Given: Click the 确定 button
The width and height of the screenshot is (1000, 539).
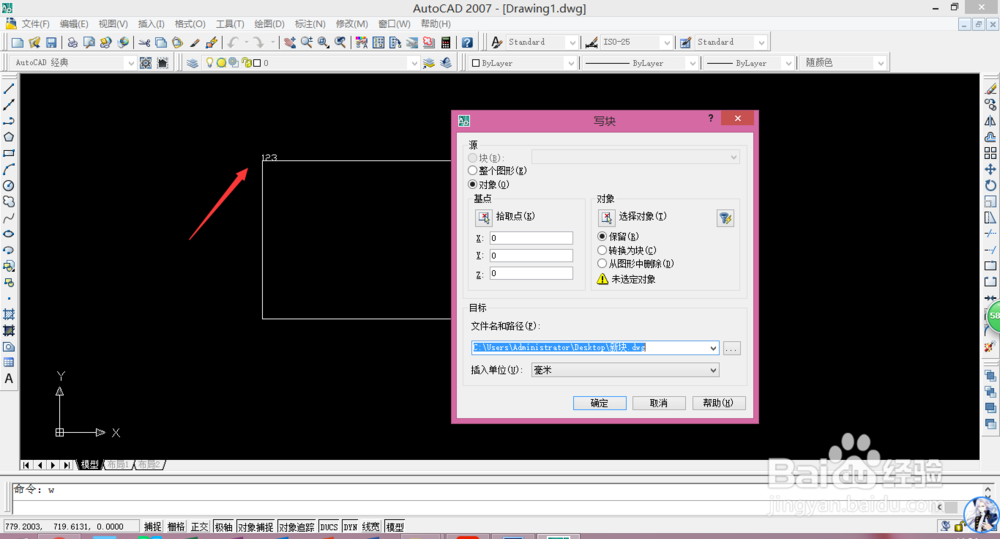Looking at the screenshot, I should (x=599, y=403).
